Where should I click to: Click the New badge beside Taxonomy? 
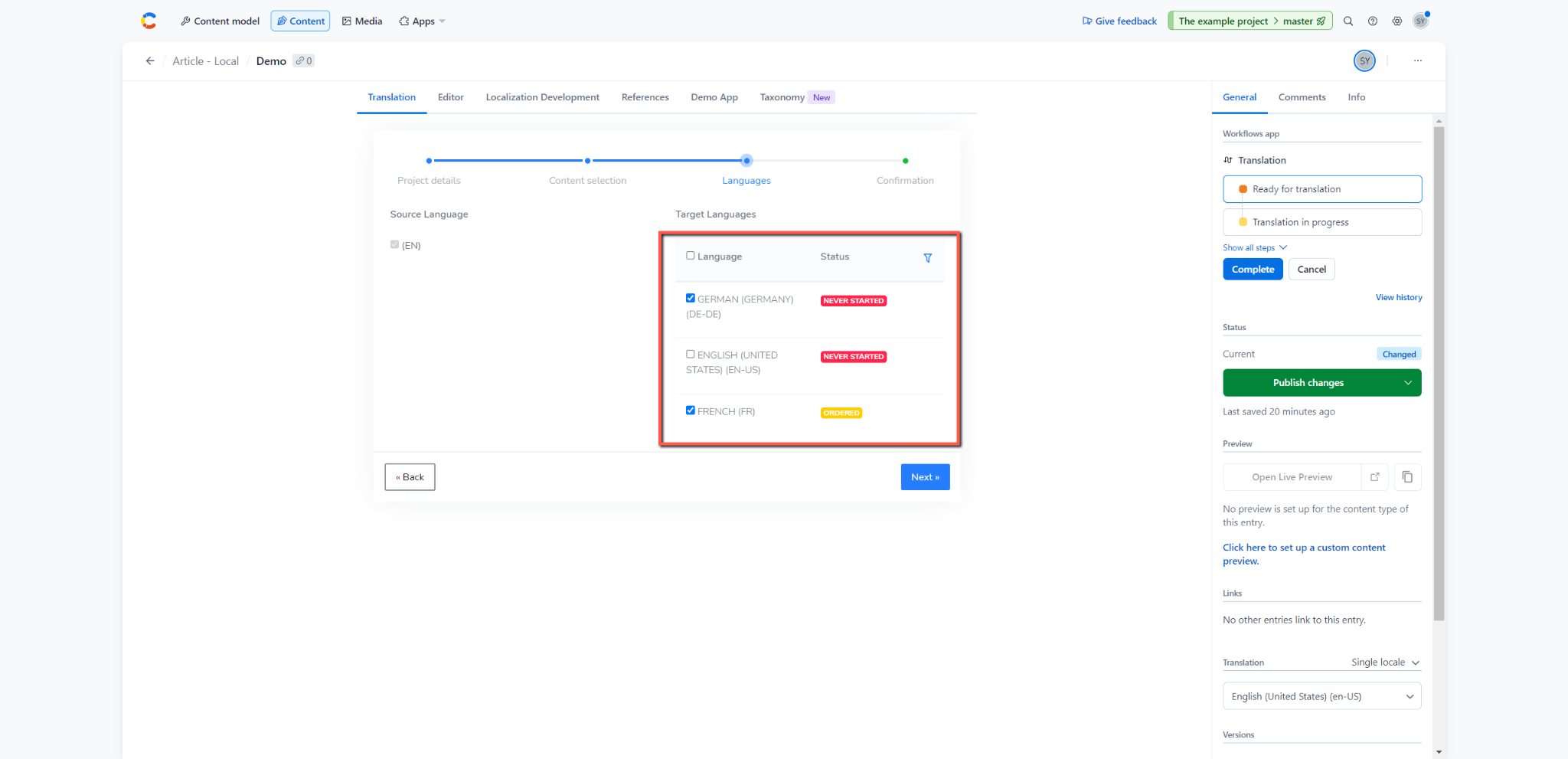(822, 97)
